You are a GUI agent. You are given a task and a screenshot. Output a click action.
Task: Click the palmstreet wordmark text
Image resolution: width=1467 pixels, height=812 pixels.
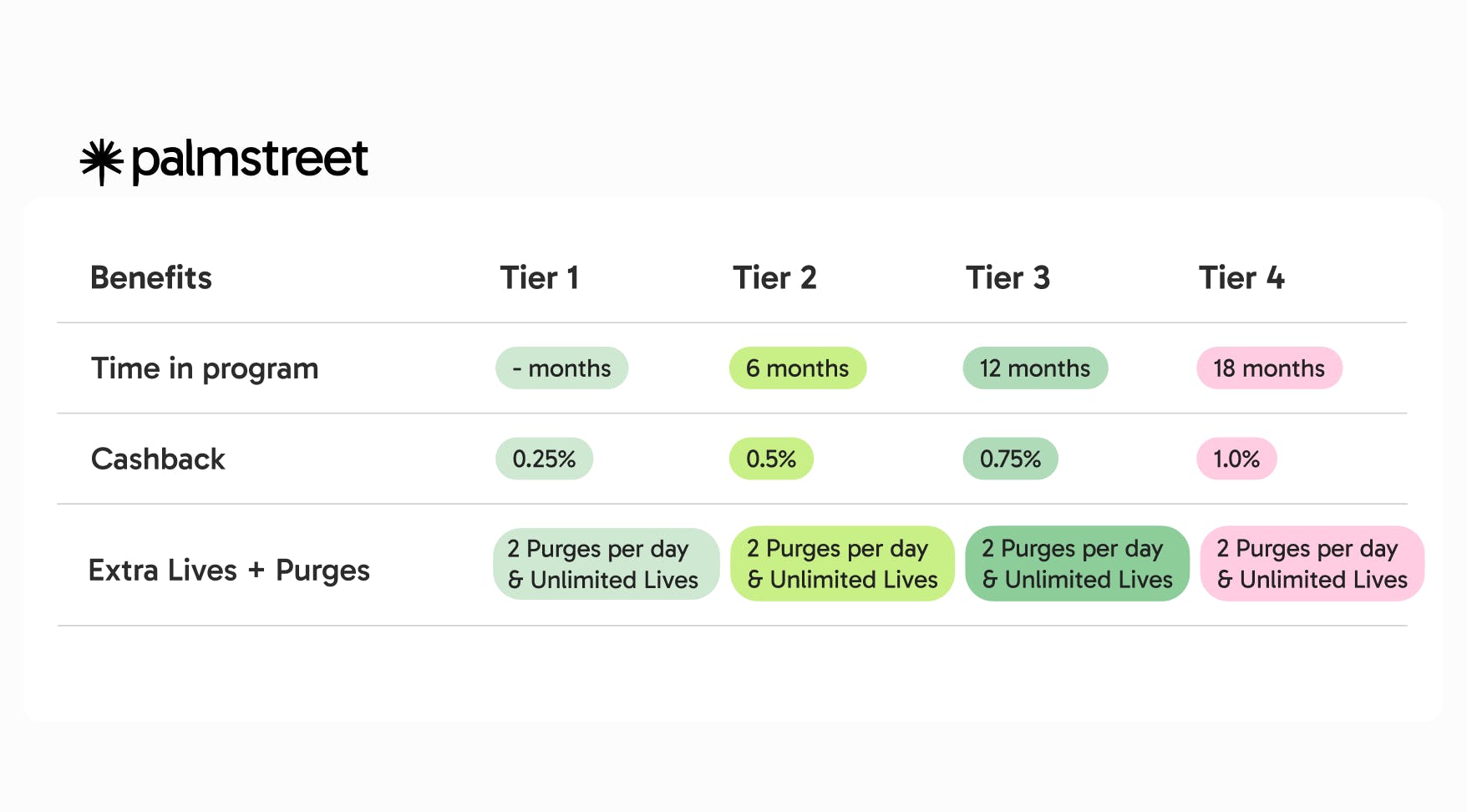[250, 160]
